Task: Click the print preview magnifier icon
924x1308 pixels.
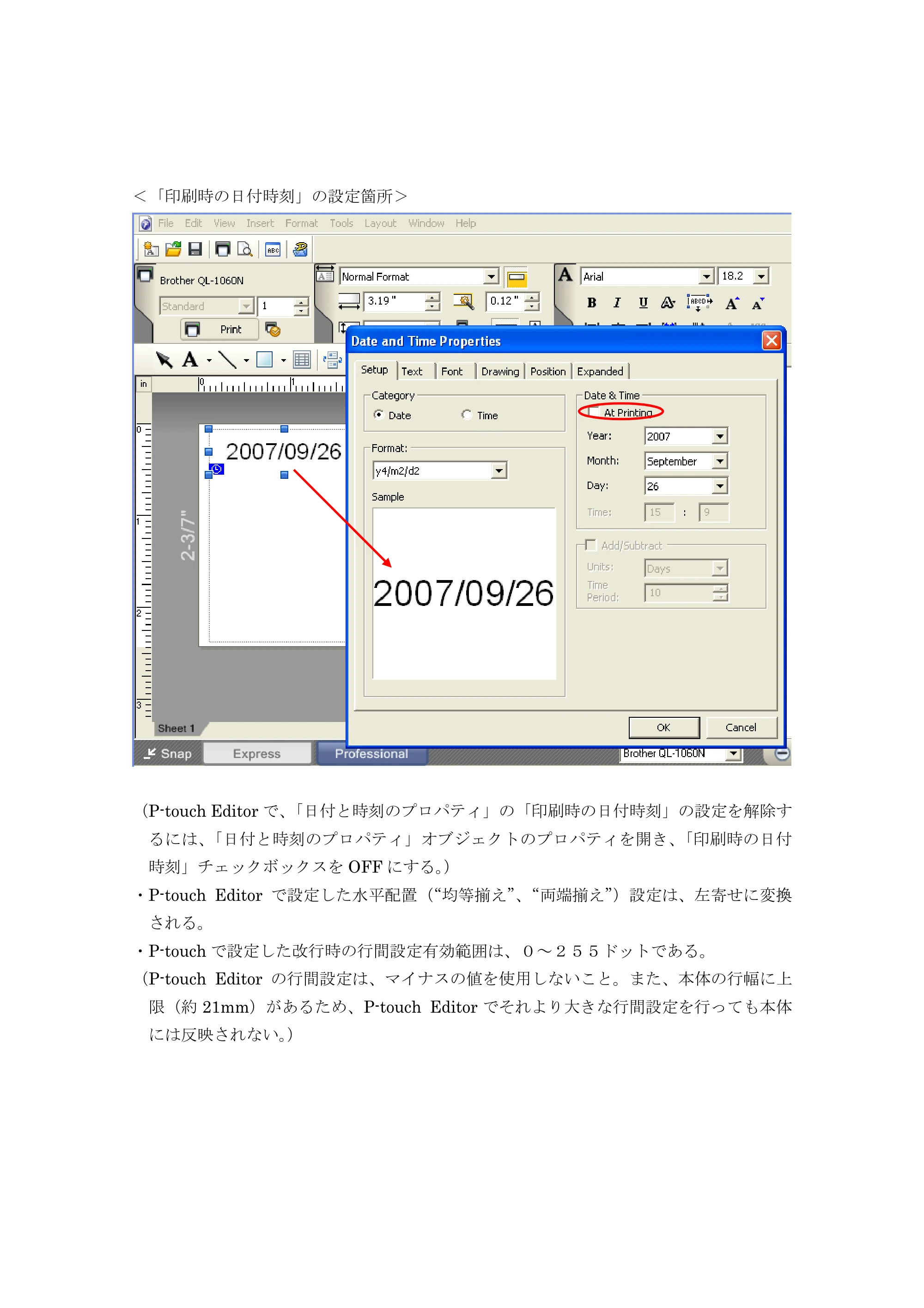Action: coord(245,249)
